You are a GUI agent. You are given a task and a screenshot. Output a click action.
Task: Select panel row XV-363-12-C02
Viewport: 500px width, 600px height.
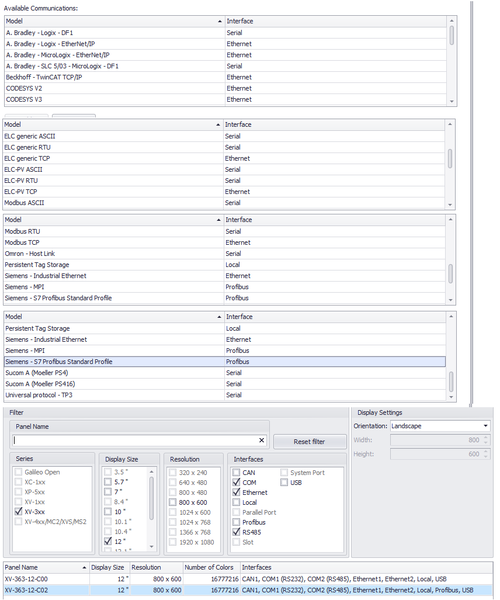[x=248, y=590]
